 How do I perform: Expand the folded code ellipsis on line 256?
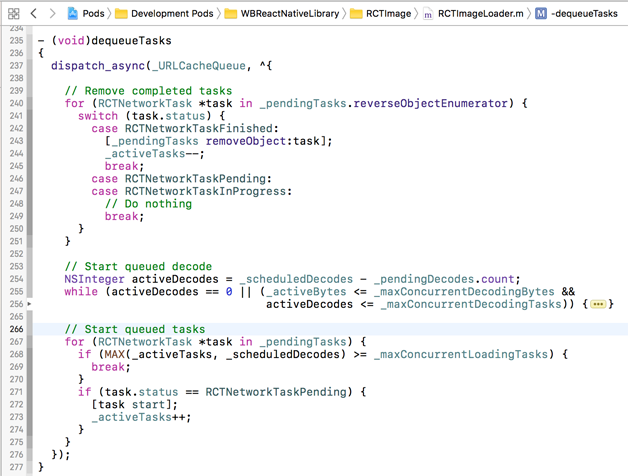[598, 304]
